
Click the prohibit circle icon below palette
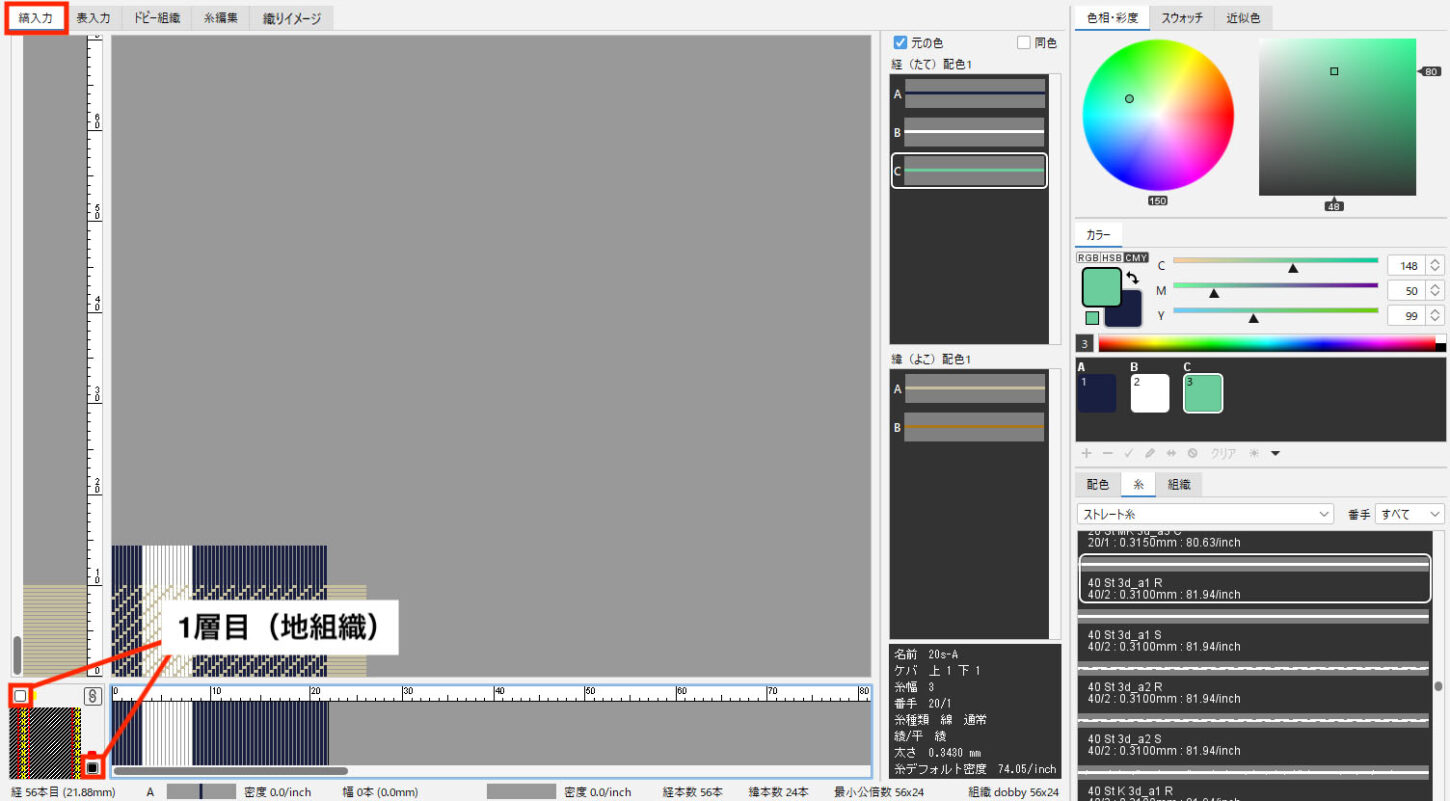1192,453
